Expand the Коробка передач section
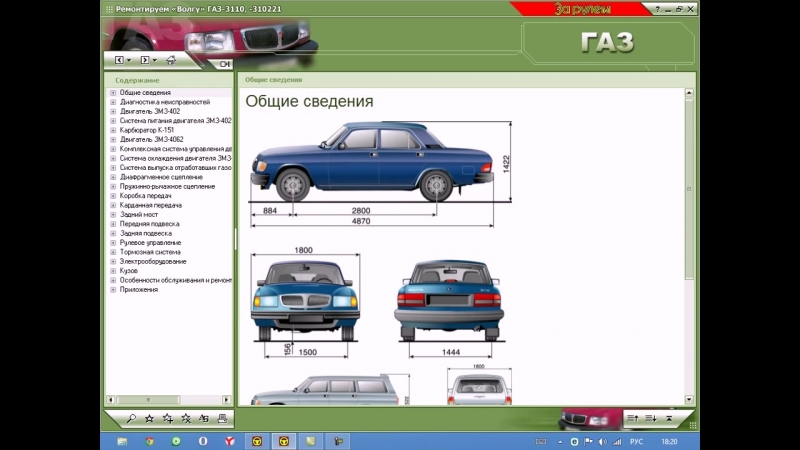800x450 pixels. (x=113, y=196)
